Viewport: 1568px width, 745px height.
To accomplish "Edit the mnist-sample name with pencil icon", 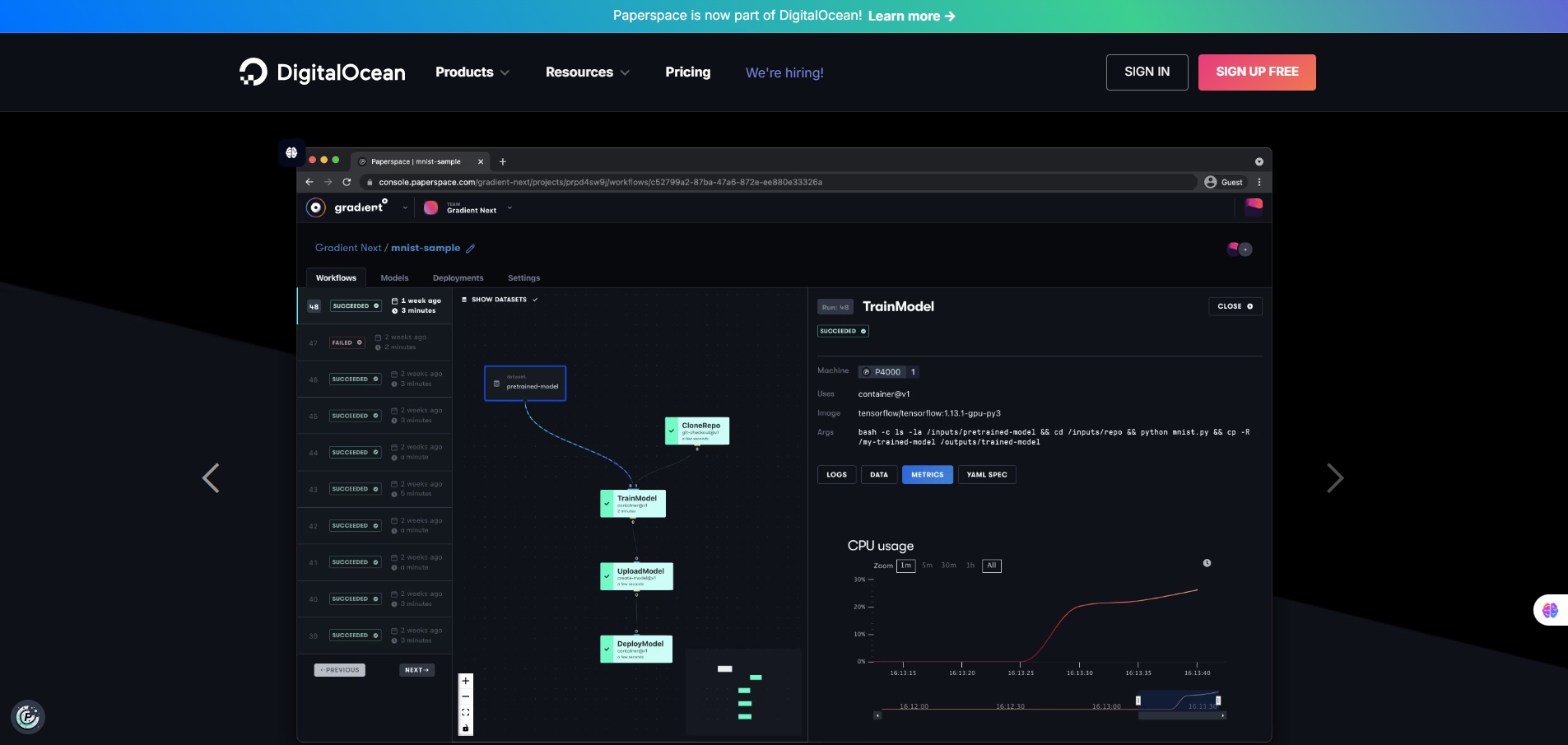I will [470, 249].
